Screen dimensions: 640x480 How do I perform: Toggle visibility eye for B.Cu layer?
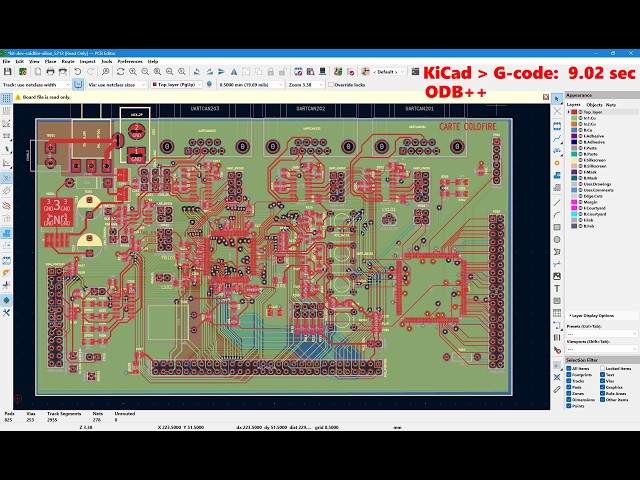580,130
